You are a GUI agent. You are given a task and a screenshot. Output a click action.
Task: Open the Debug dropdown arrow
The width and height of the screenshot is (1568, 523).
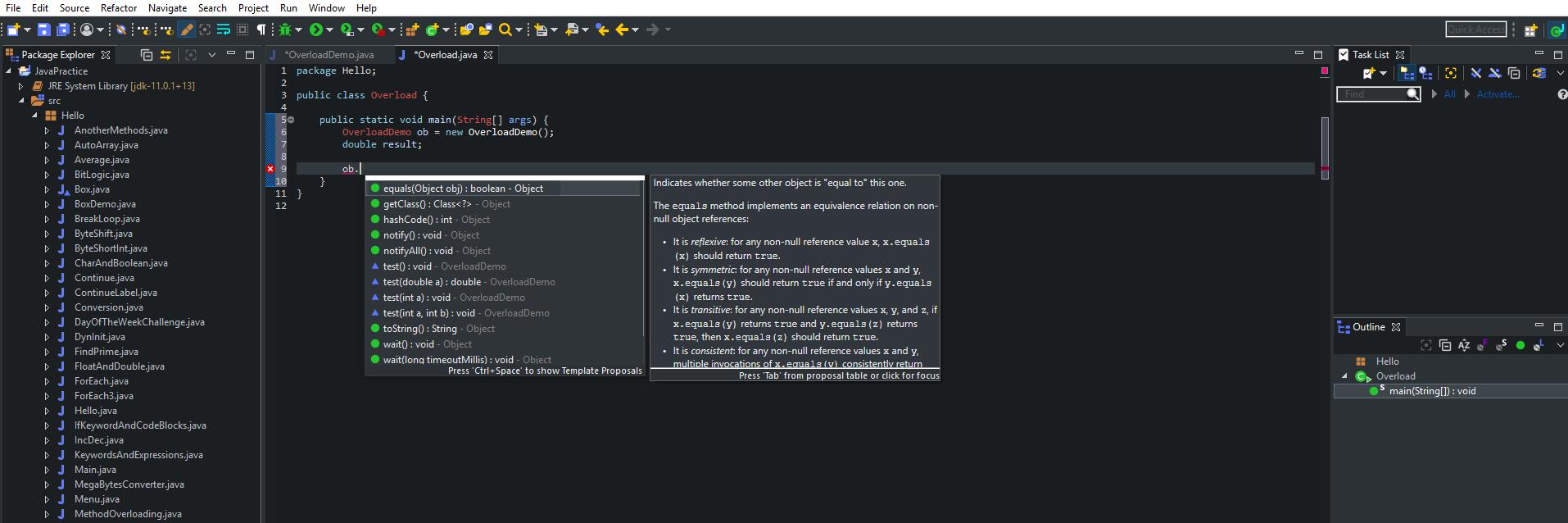298,30
